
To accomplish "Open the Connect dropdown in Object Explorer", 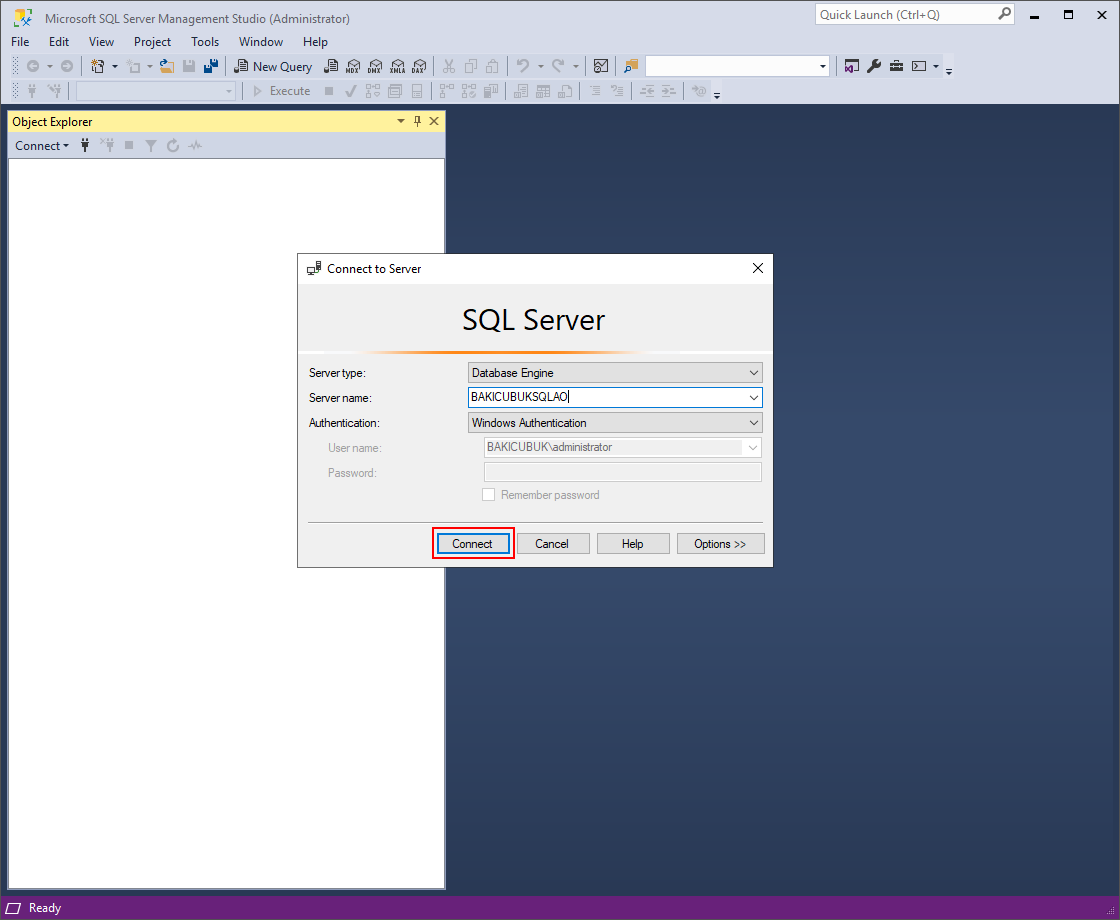I will coord(42,146).
